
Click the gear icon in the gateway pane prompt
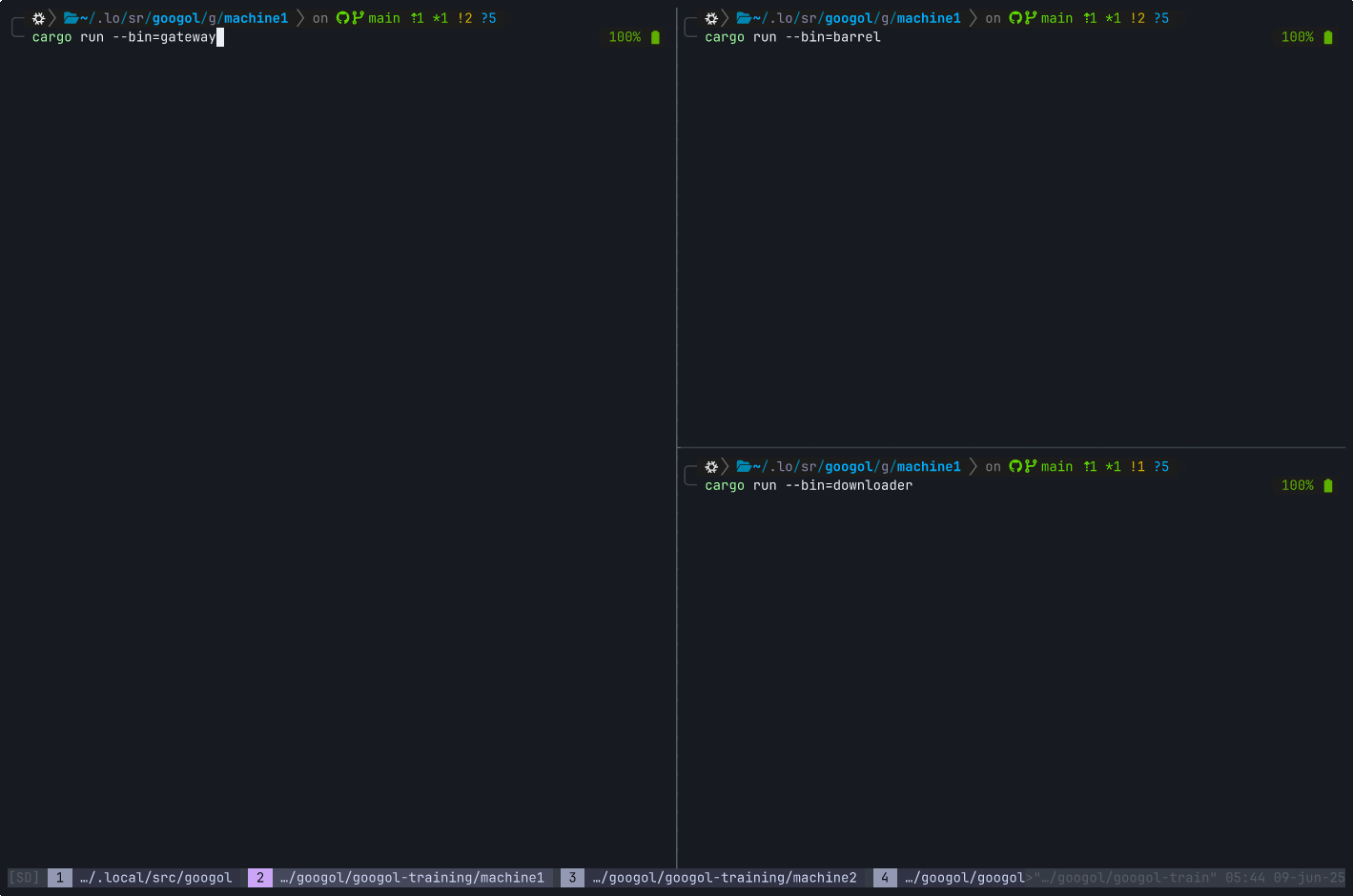tap(39, 18)
